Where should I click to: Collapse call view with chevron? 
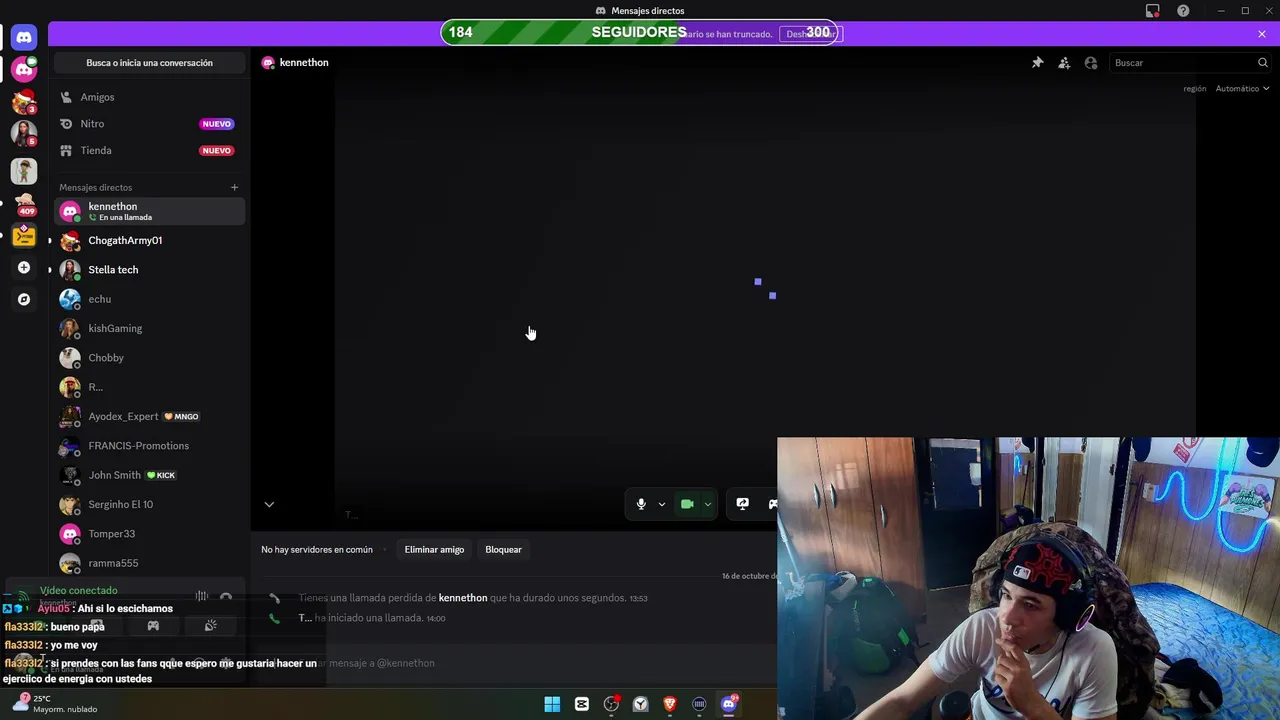click(269, 505)
